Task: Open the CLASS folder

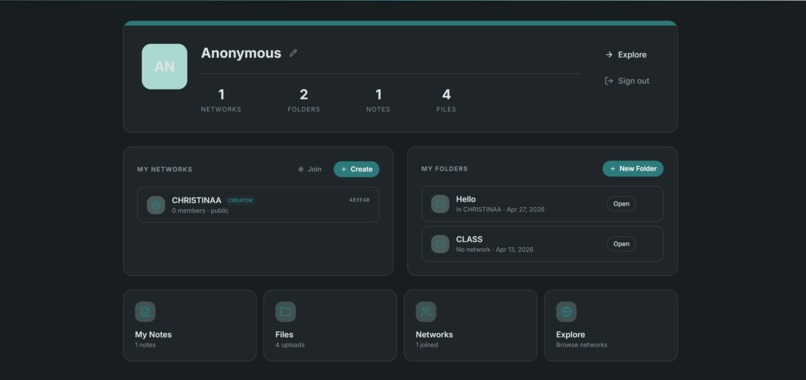Action: click(621, 244)
